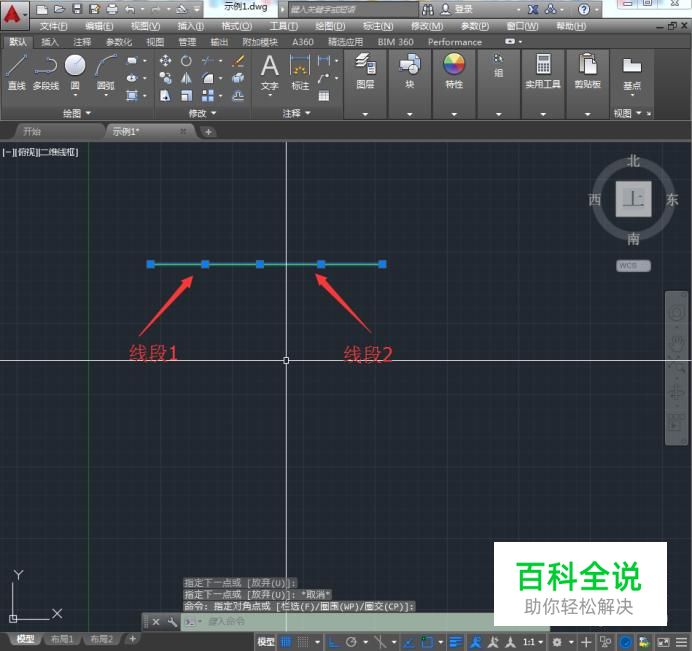Viewport: 692px width, 651px height.
Task: Insert a table from the annotation panel
Action: 324,96
